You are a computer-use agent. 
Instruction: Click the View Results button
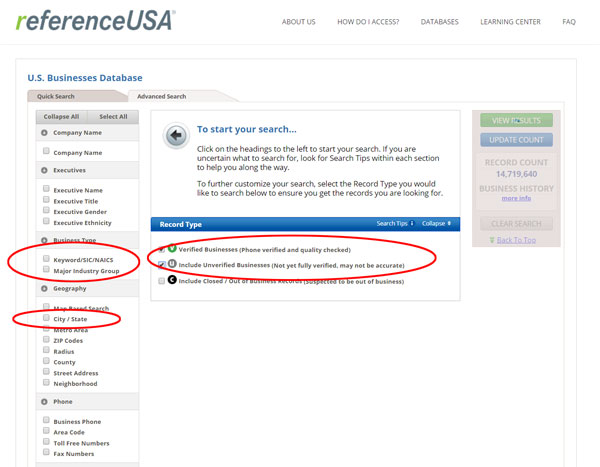point(516,121)
